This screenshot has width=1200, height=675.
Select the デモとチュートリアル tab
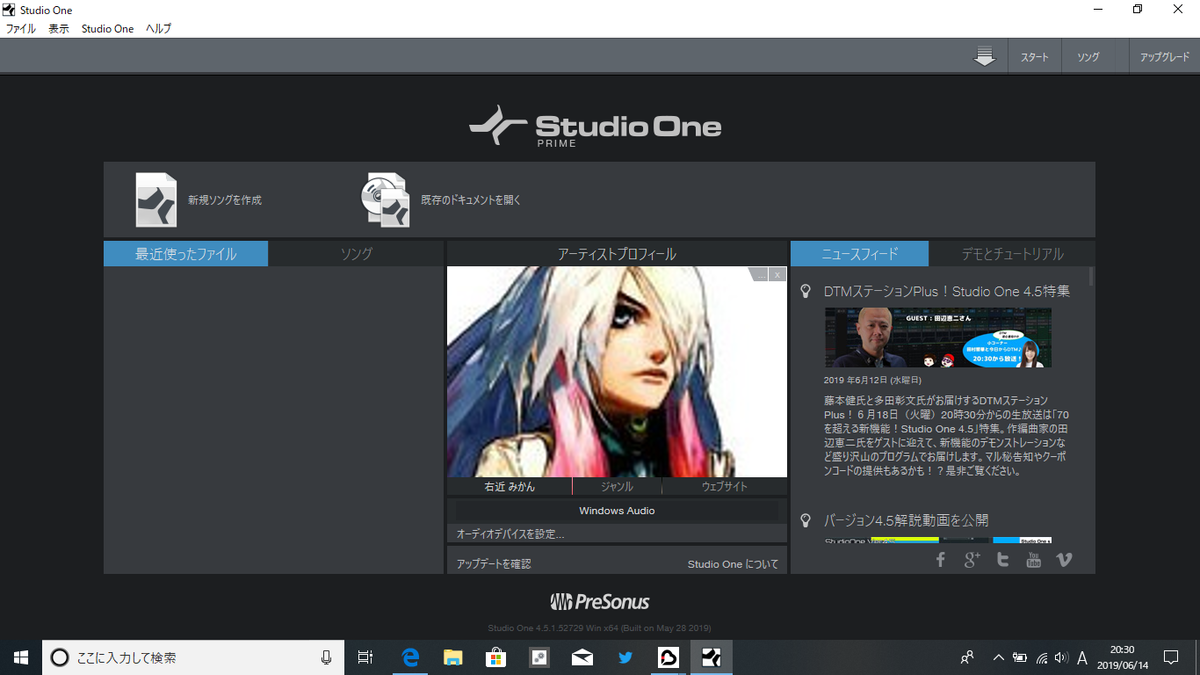point(1012,254)
